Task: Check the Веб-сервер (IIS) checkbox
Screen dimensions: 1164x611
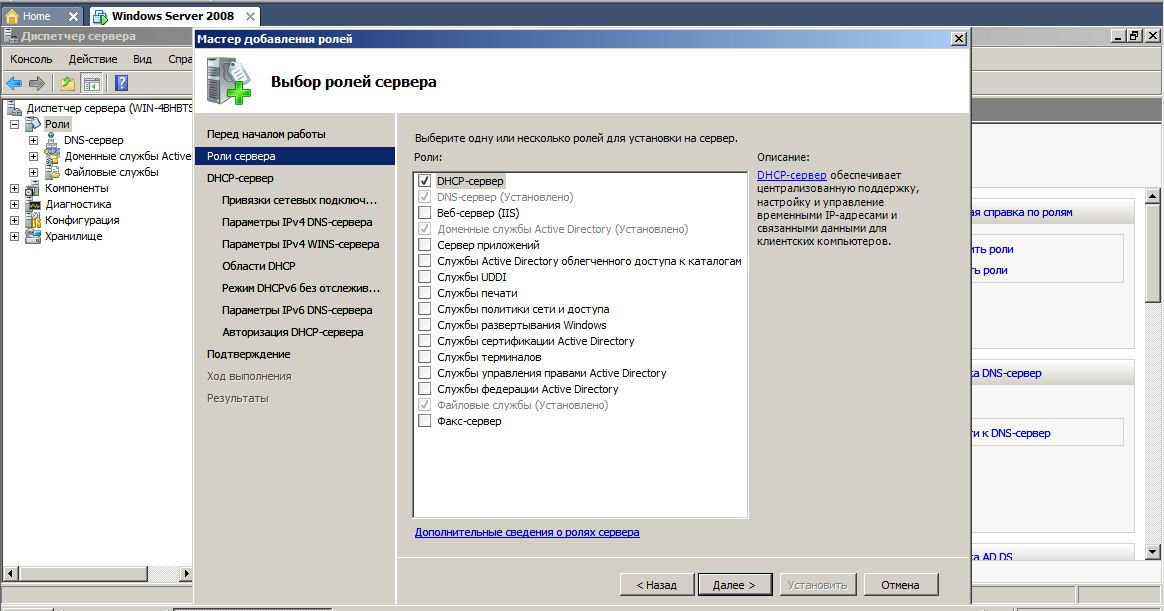Action: click(x=425, y=212)
